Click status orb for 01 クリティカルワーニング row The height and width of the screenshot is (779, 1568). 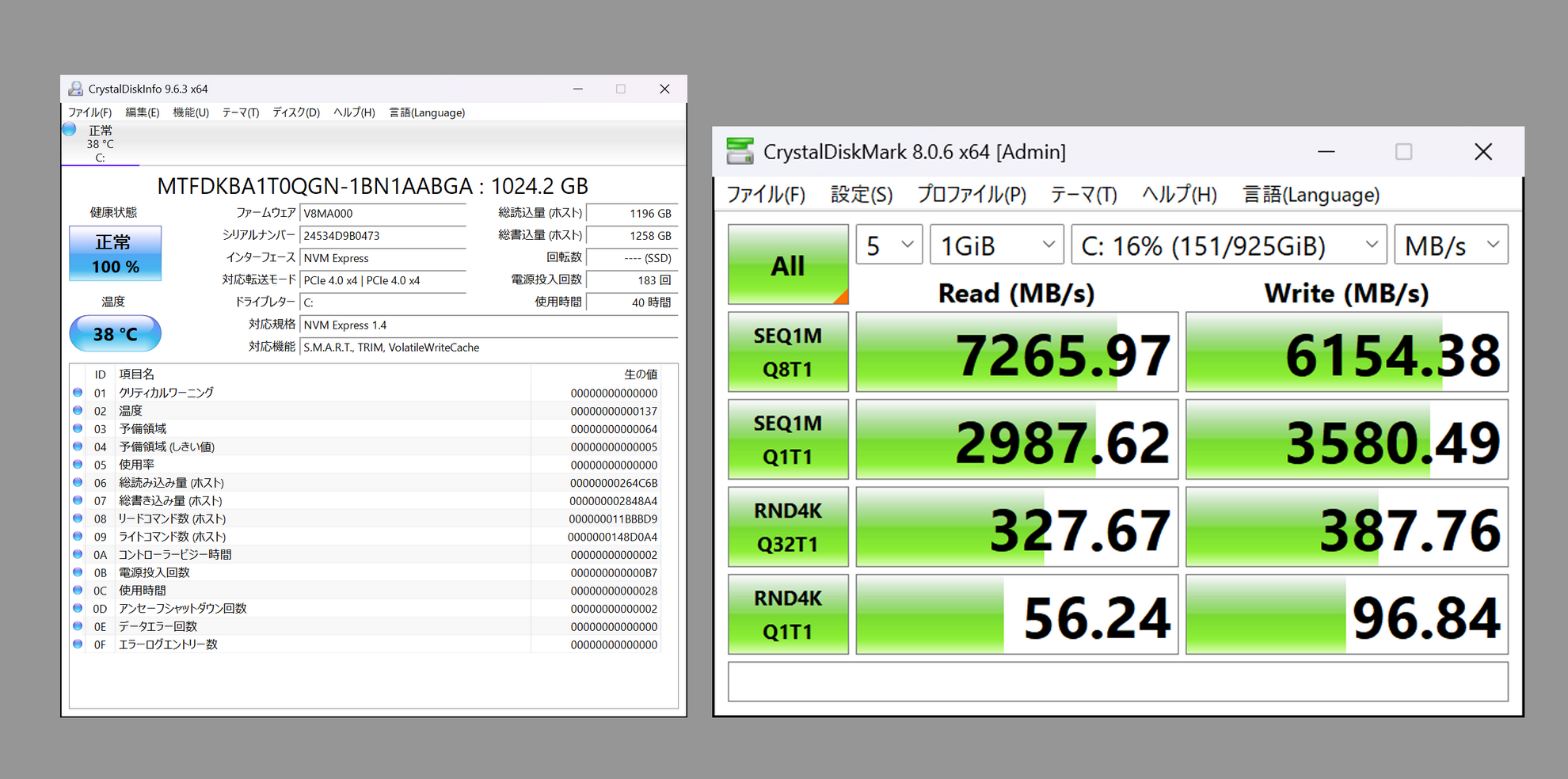tap(78, 393)
